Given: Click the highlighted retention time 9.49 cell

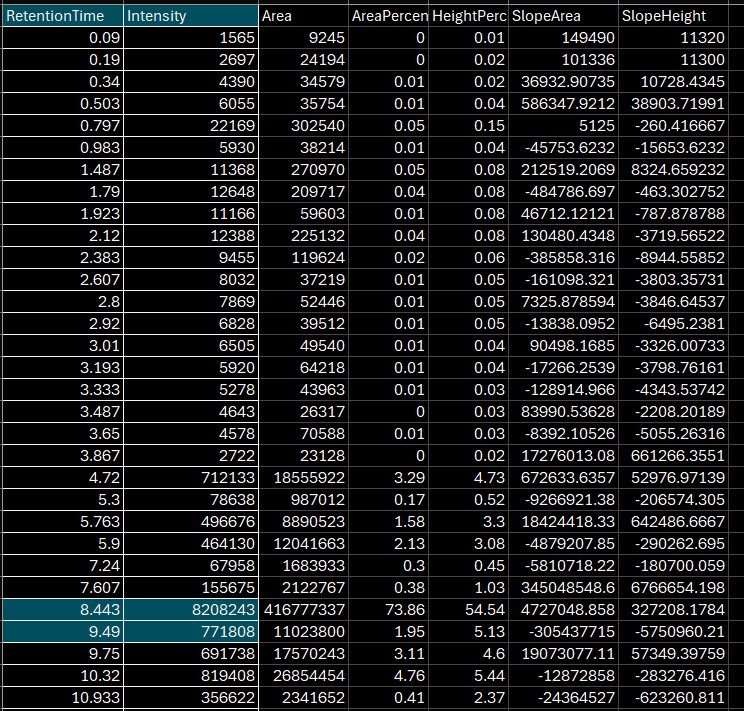Looking at the screenshot, I should (61, 631).
